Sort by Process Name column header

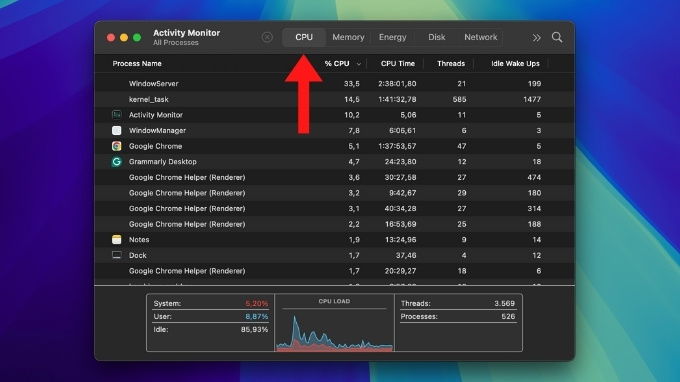pos(137,63)
